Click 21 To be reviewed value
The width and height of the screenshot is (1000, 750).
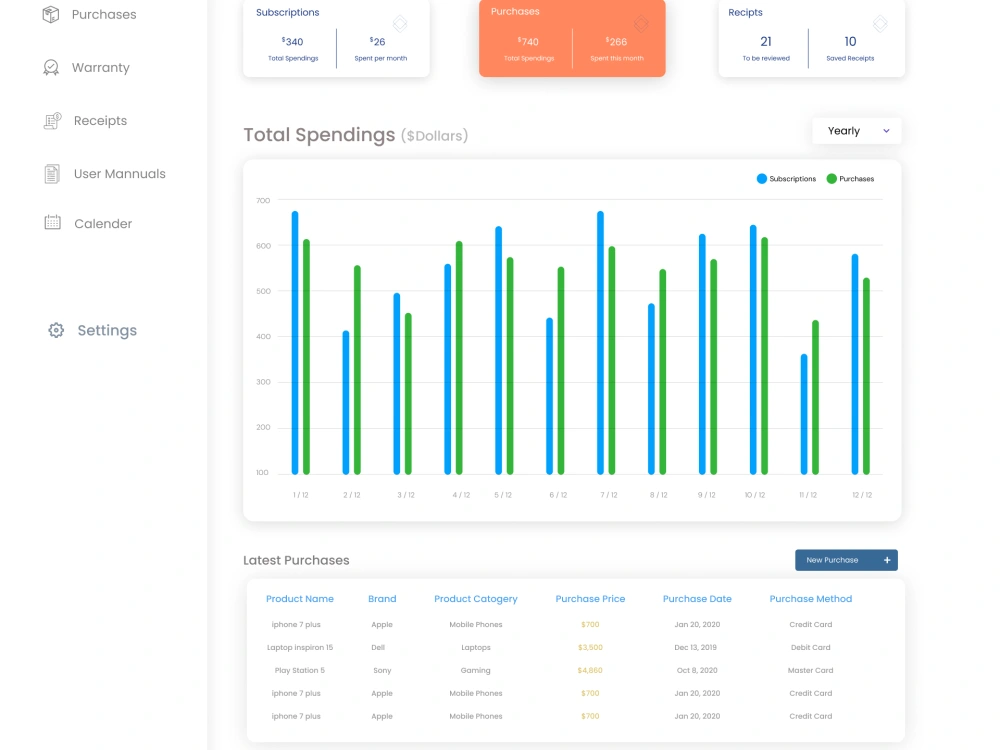point(766,41)
